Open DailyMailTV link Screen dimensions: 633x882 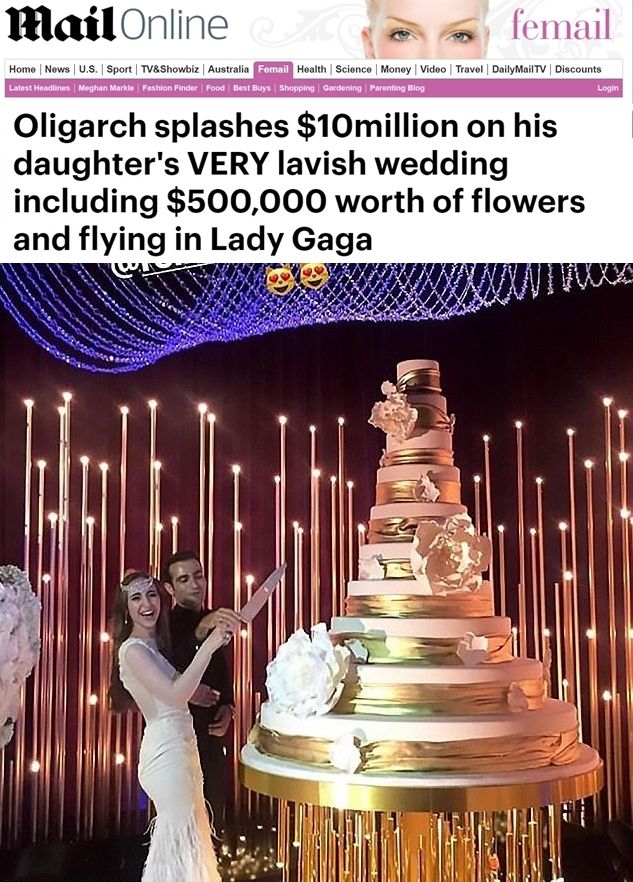519,69
